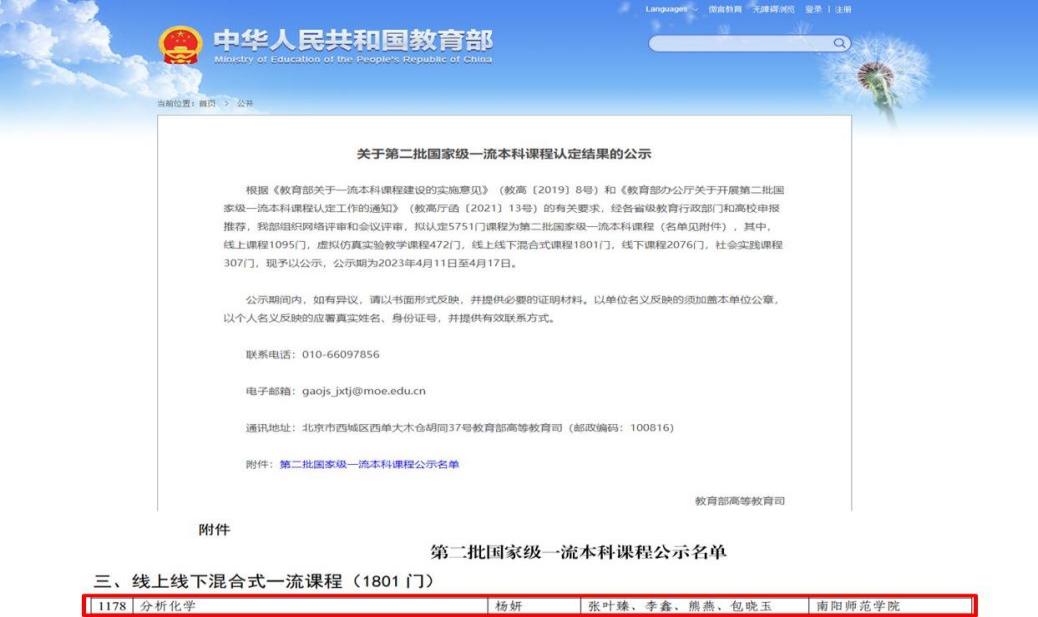The height and width of the screenshot is (617, 1038).
Task: Click the contact phone number 010-66097856
Action: tap(340, 354)
